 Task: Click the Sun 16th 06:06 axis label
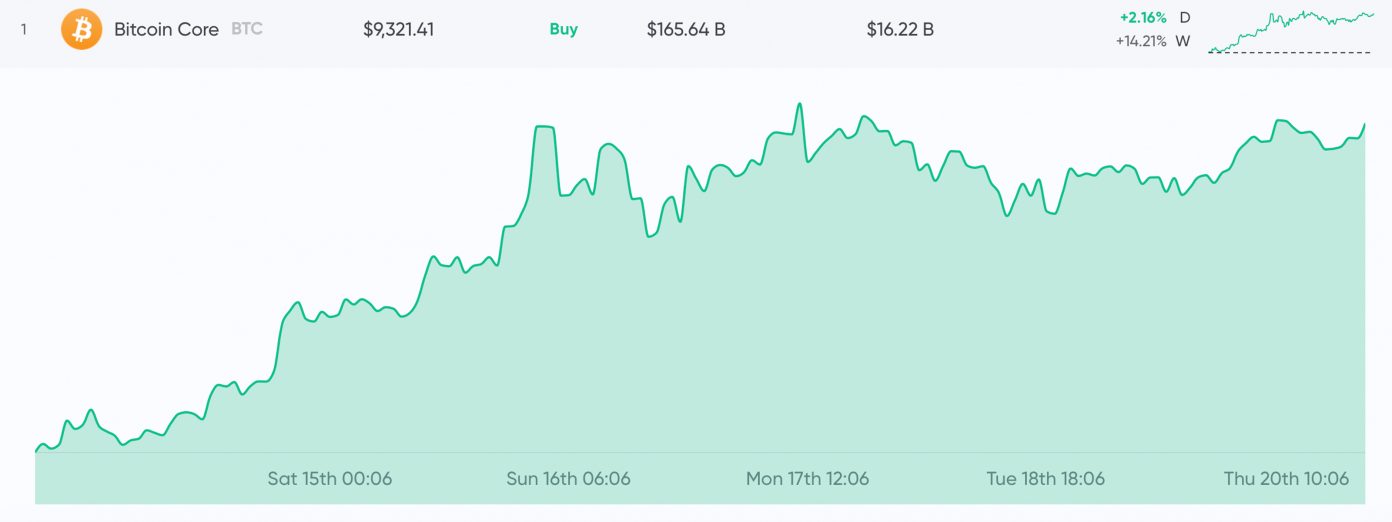(568, 479)
